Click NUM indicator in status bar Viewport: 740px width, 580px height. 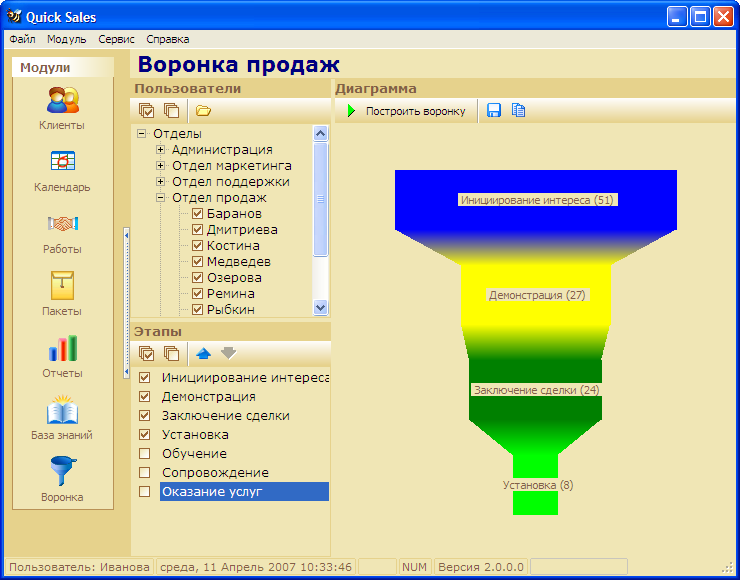point(415,567)
